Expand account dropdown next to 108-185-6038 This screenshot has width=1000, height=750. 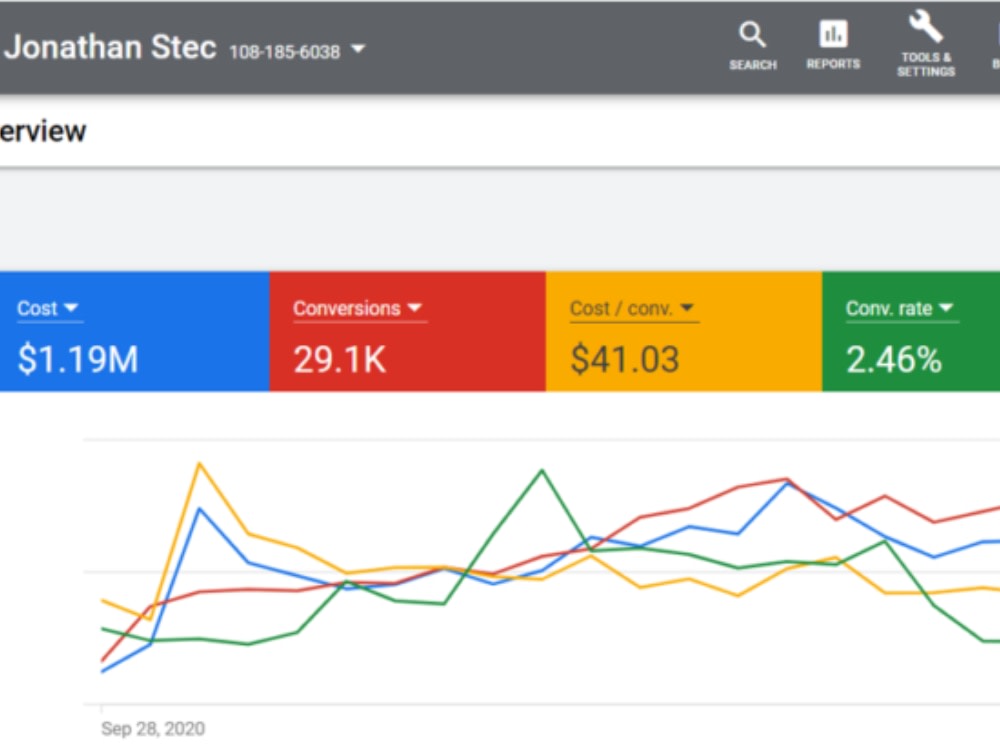[x=358, y=48]
